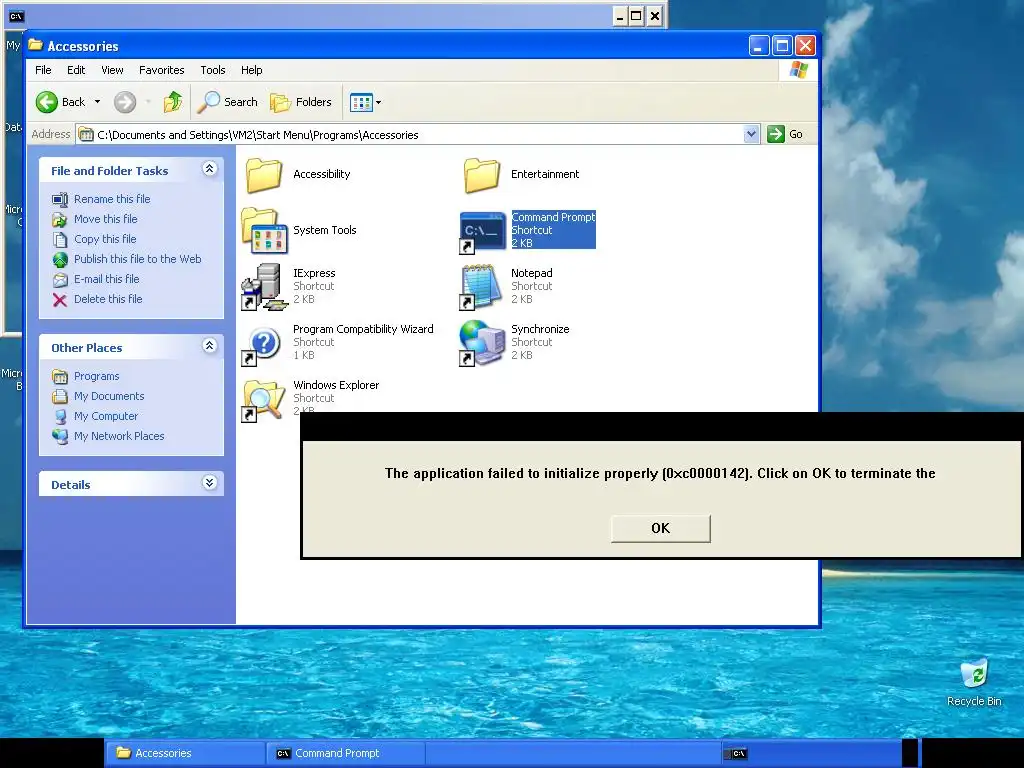Open the background Command Prompt window system icon
1024x768 pixels.
(x=17, y=16)
